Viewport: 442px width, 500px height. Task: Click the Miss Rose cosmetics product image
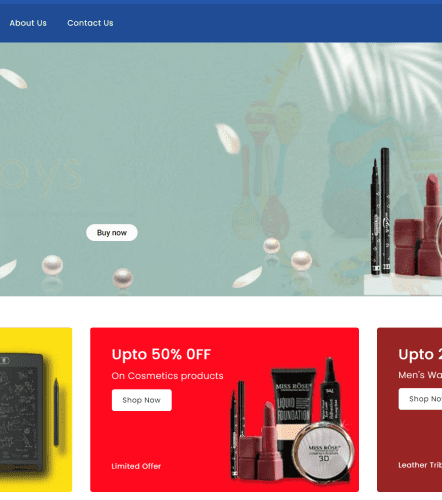pyautogui.click(x=292, y=420)
